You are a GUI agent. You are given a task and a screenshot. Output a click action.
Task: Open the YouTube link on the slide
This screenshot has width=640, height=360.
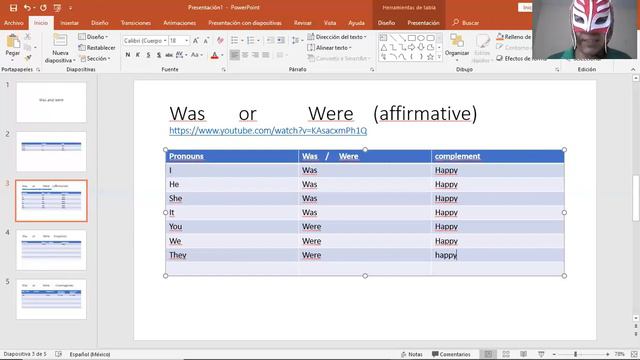click(268, 131)
